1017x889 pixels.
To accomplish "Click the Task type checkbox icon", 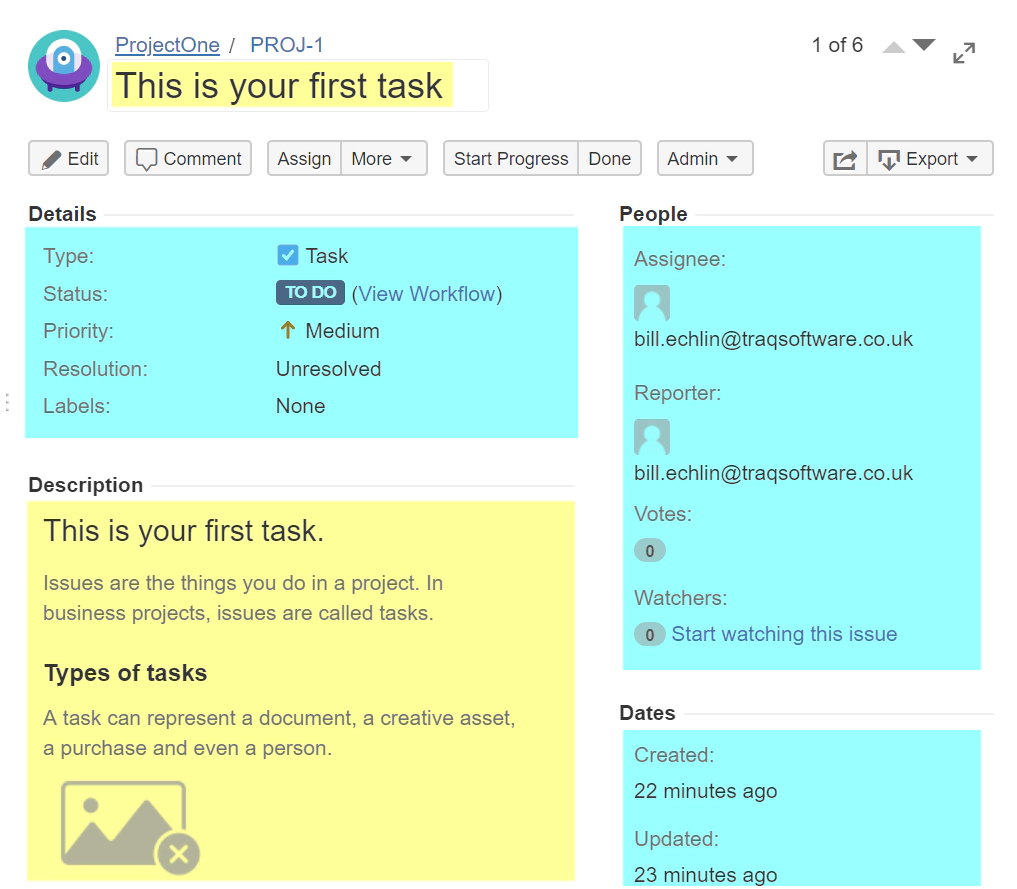I will pos(288,256).
